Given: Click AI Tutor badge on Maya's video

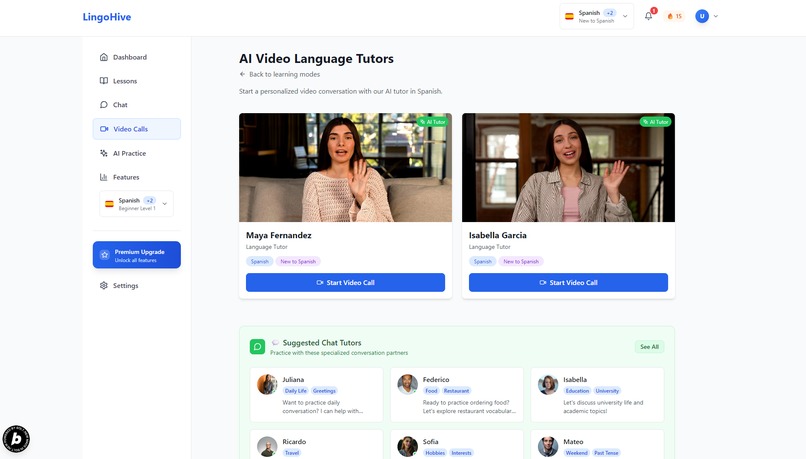Looking at the screenshot, I should [432, 122].
